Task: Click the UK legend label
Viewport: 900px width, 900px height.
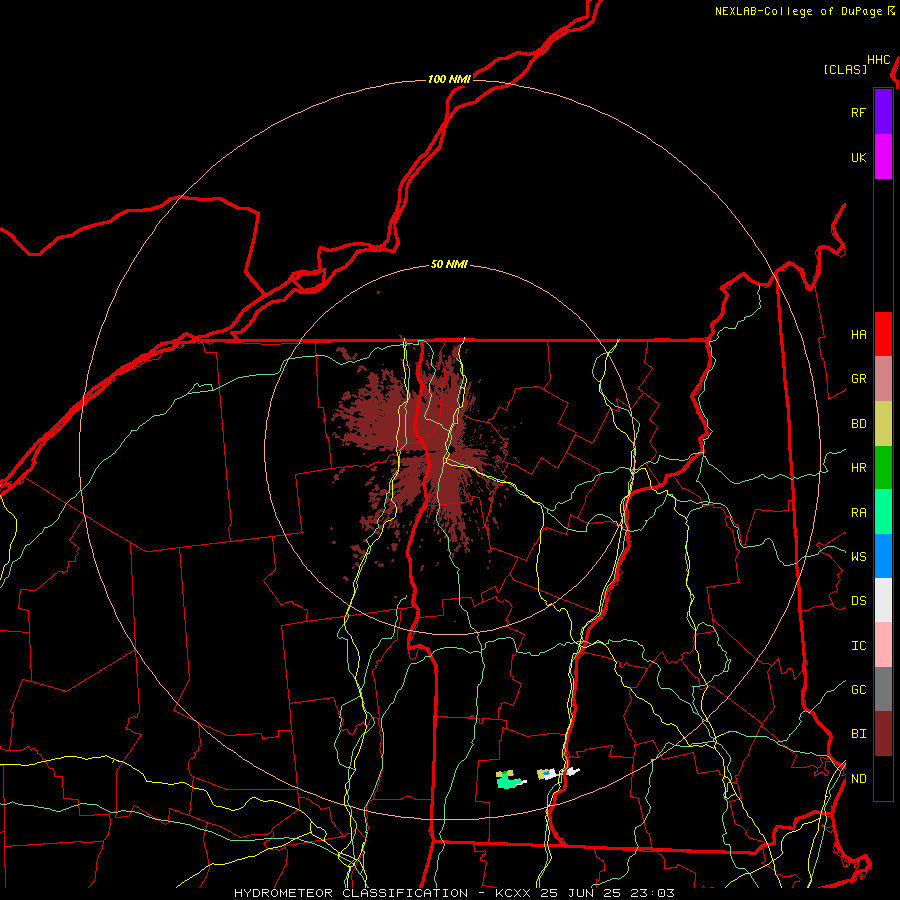Action: pyautogui.click(x=858, y=157)
